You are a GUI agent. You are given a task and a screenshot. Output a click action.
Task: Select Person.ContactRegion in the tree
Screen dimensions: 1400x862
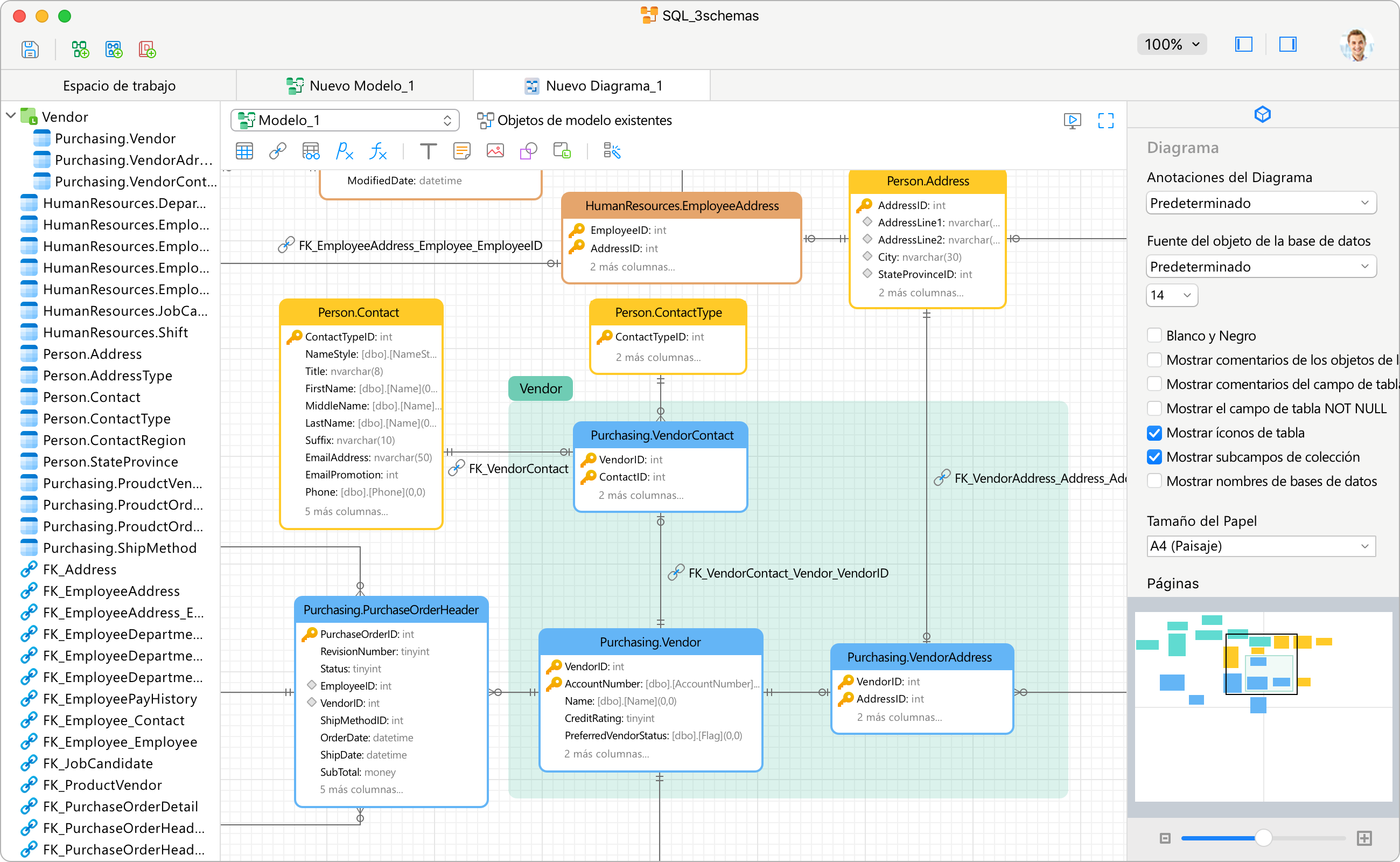point(115,440)
